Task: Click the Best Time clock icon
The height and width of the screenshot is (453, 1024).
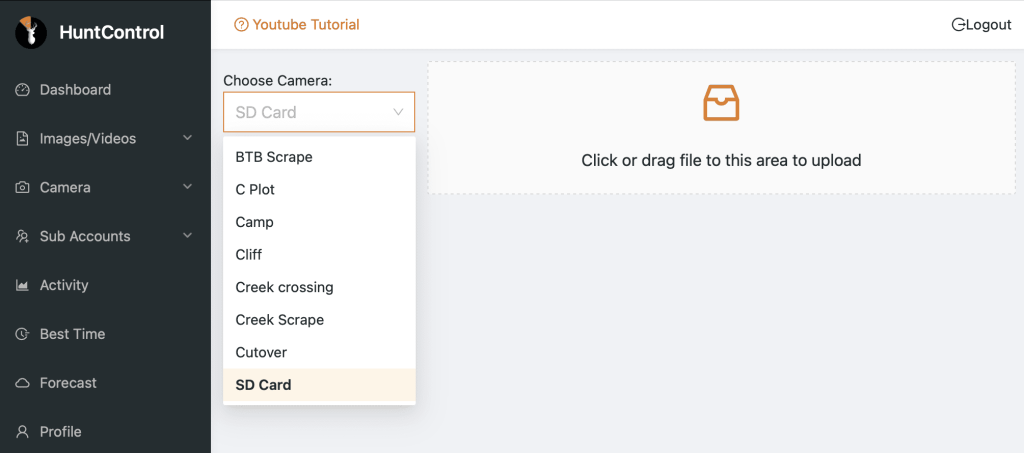Action: click(23, 335)
